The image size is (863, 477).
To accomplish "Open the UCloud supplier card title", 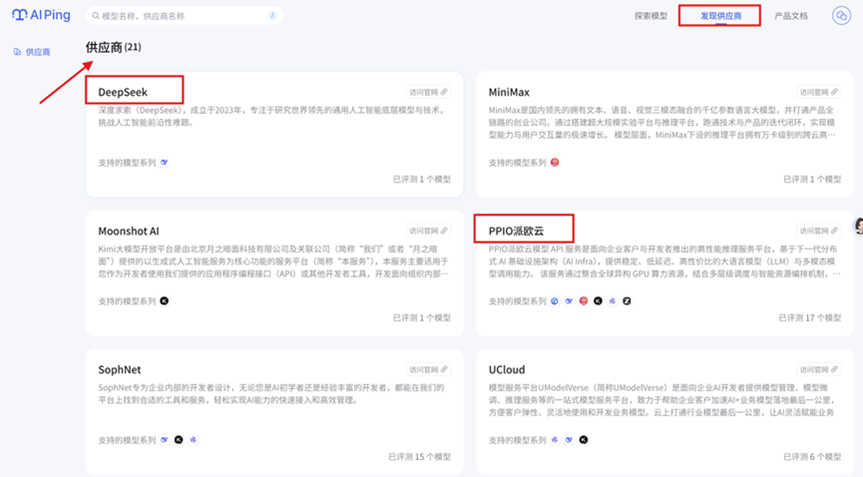I will click(x=507, y=370).
